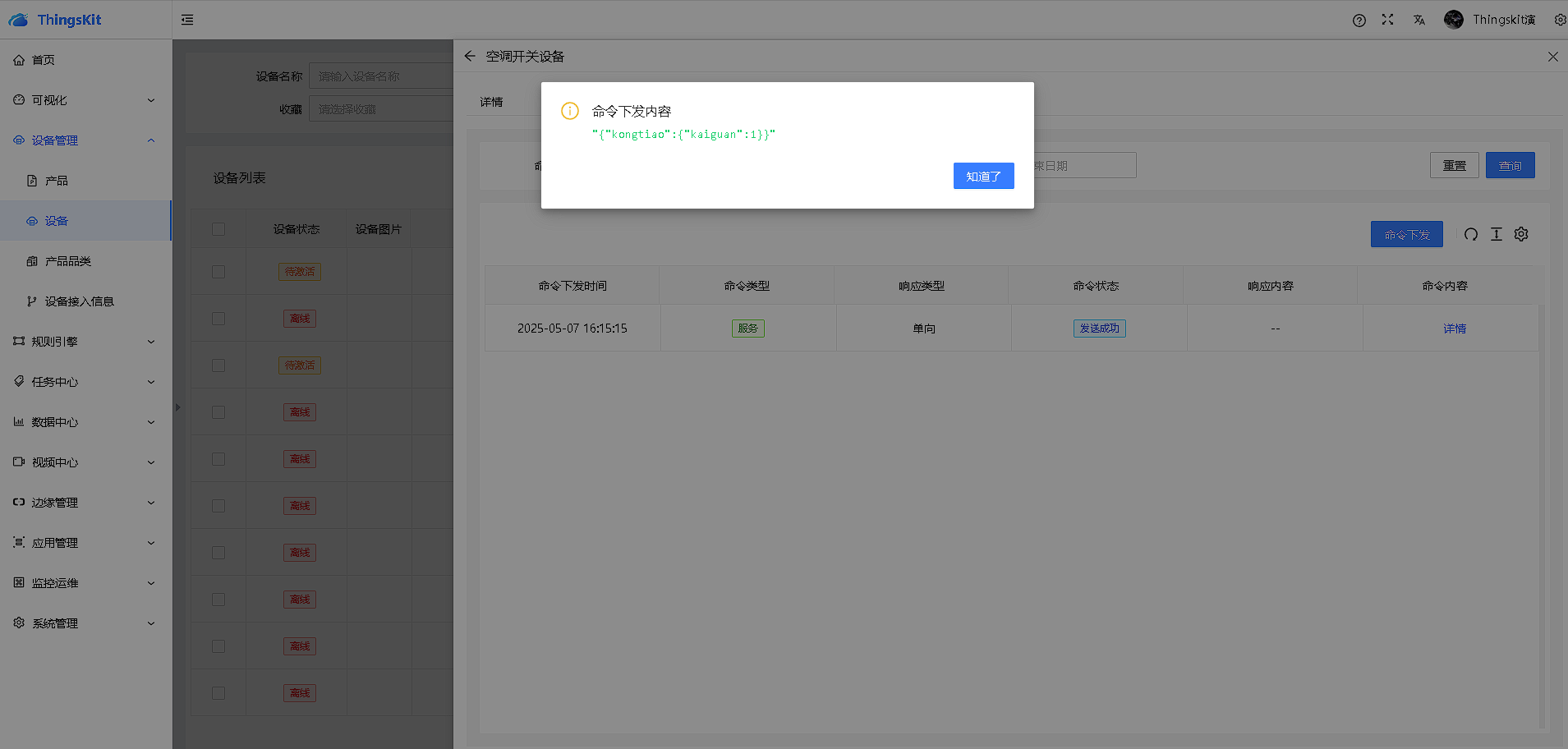Refresh the command table
The image size is (1568, 749).
[1470, 235]
